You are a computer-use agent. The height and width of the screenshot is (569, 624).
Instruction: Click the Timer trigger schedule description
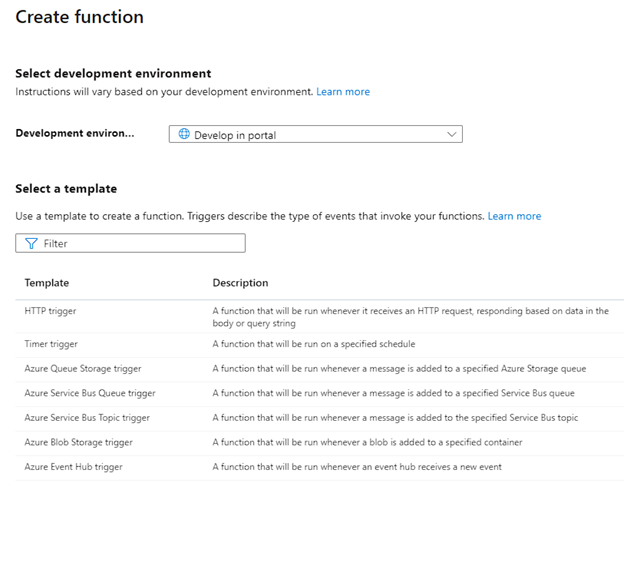(x=313, y=344)
